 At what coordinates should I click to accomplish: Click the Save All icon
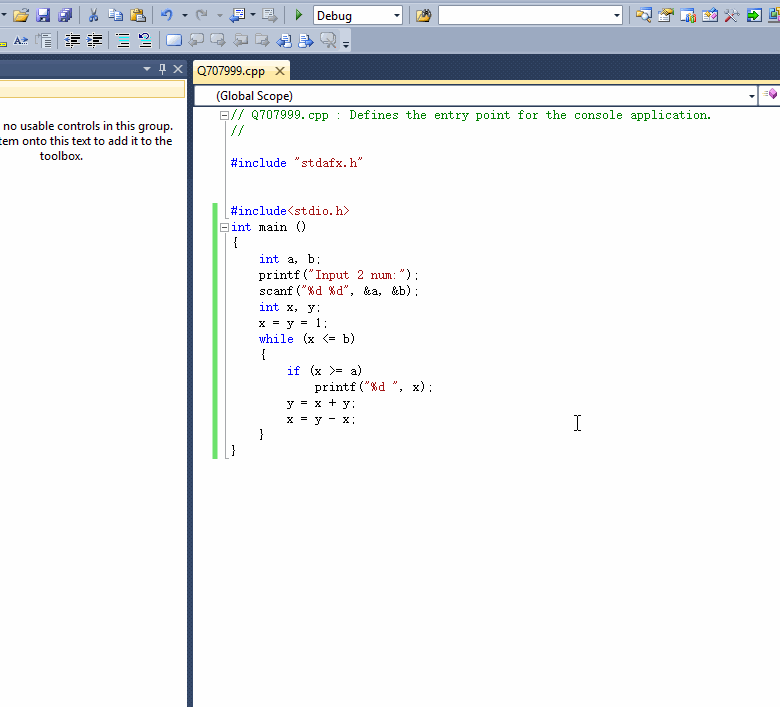pos(65,15)
